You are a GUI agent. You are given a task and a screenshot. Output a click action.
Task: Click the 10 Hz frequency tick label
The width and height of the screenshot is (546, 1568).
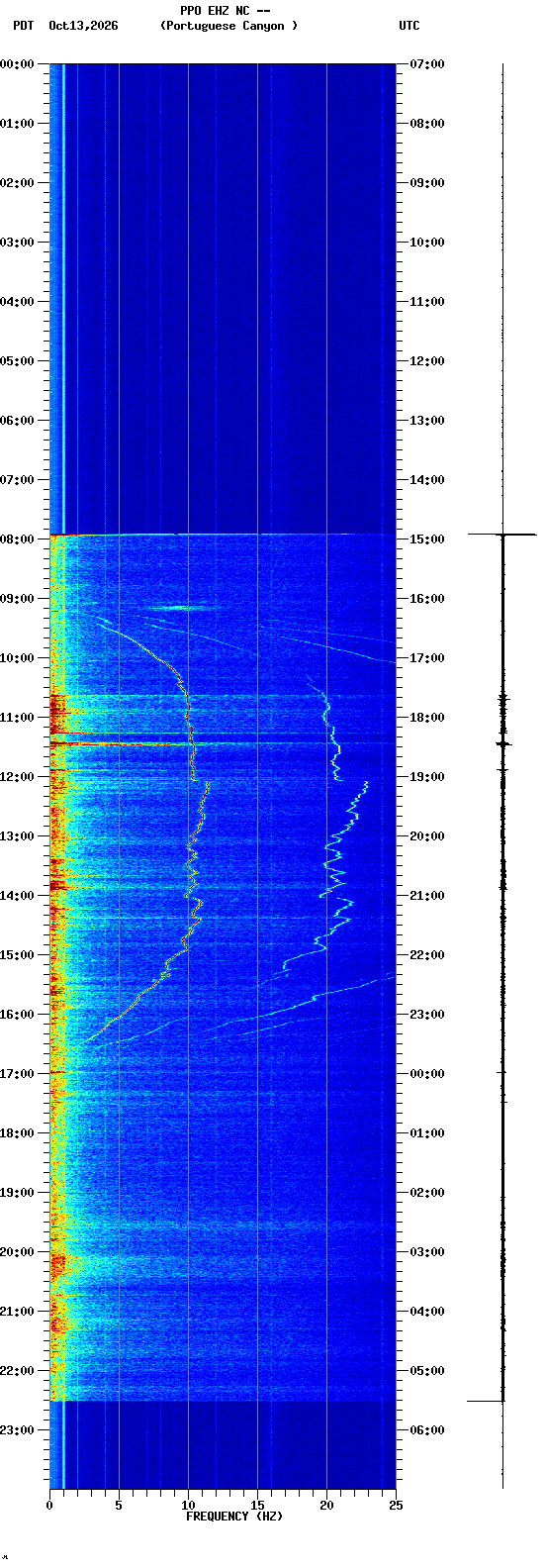[x=188, y=1506]
